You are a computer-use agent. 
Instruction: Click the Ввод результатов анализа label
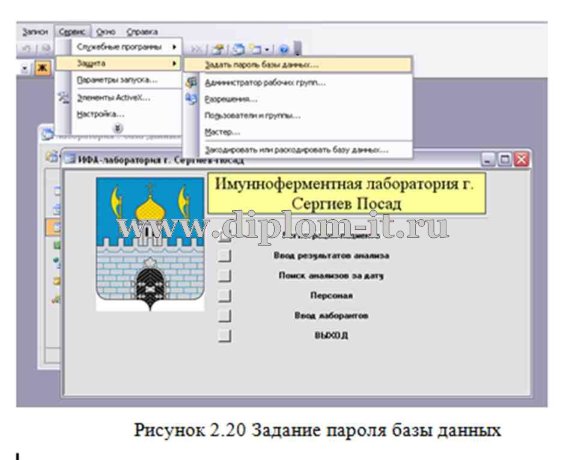[x=331, y=255]
